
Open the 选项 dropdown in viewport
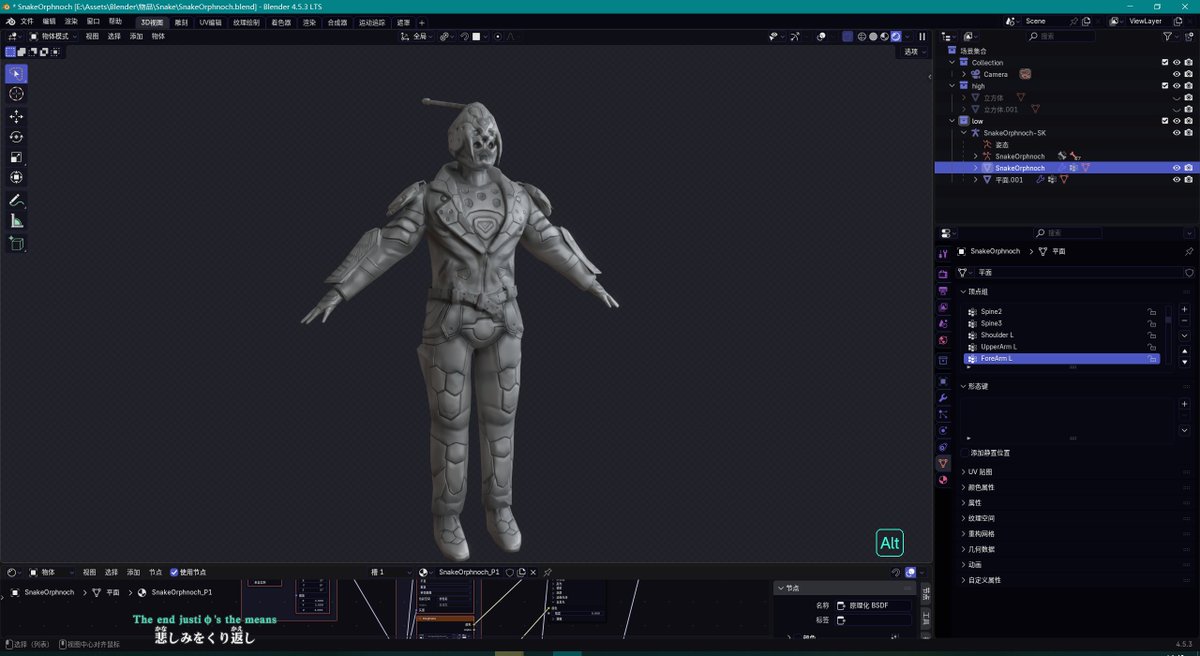[914, 51]
